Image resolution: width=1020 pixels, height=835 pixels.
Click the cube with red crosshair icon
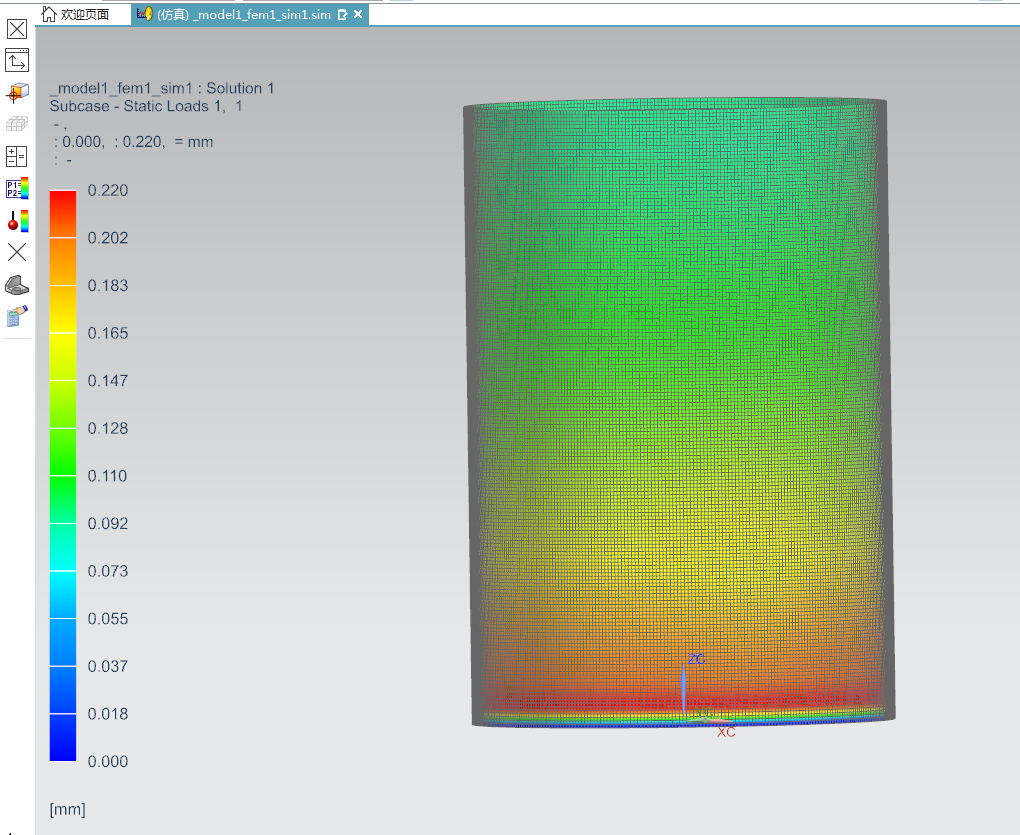pos(17,93)
